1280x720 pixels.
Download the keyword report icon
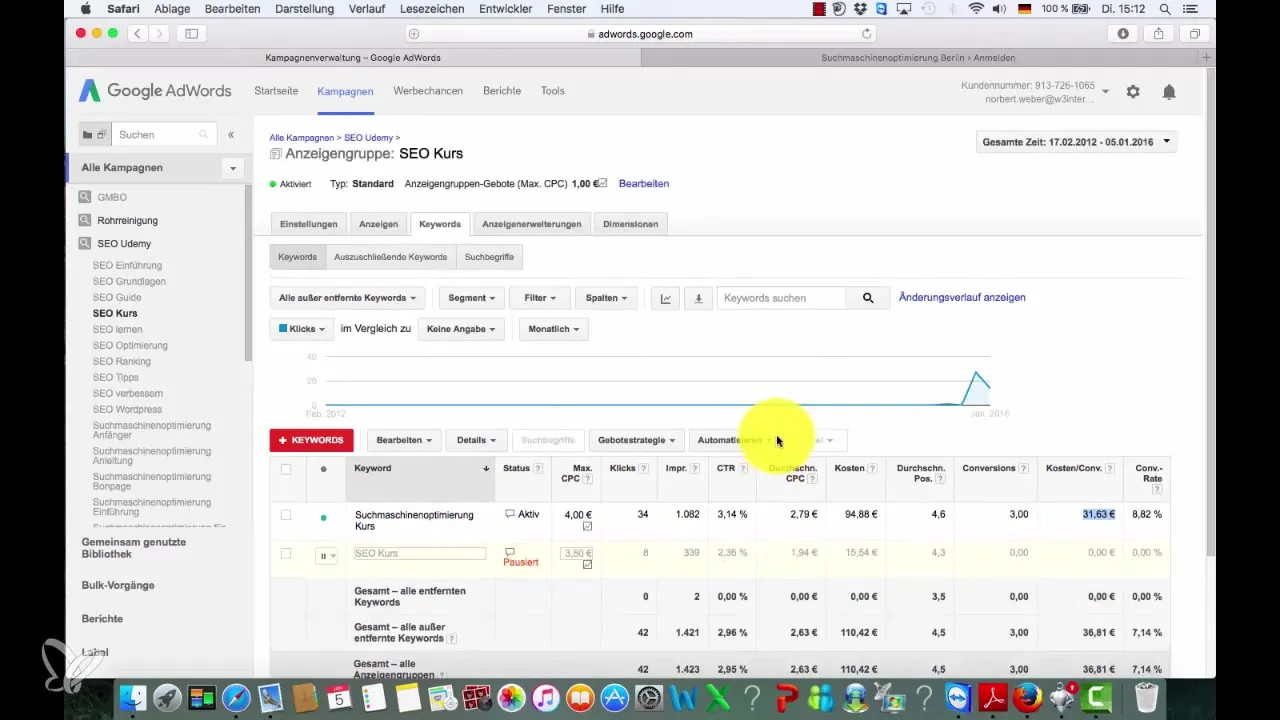698,298
